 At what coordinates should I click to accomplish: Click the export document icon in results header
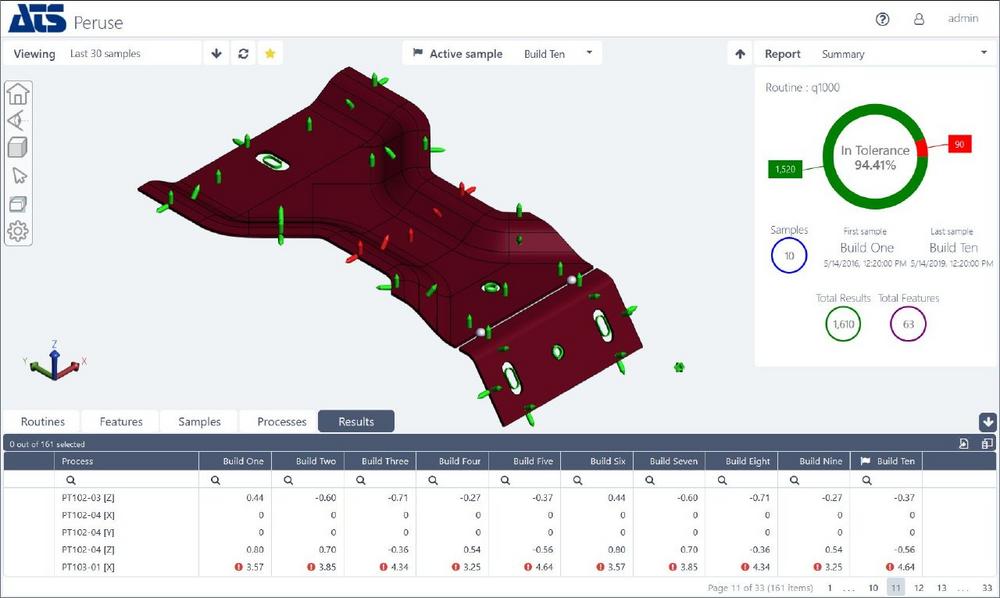[964, 444]
